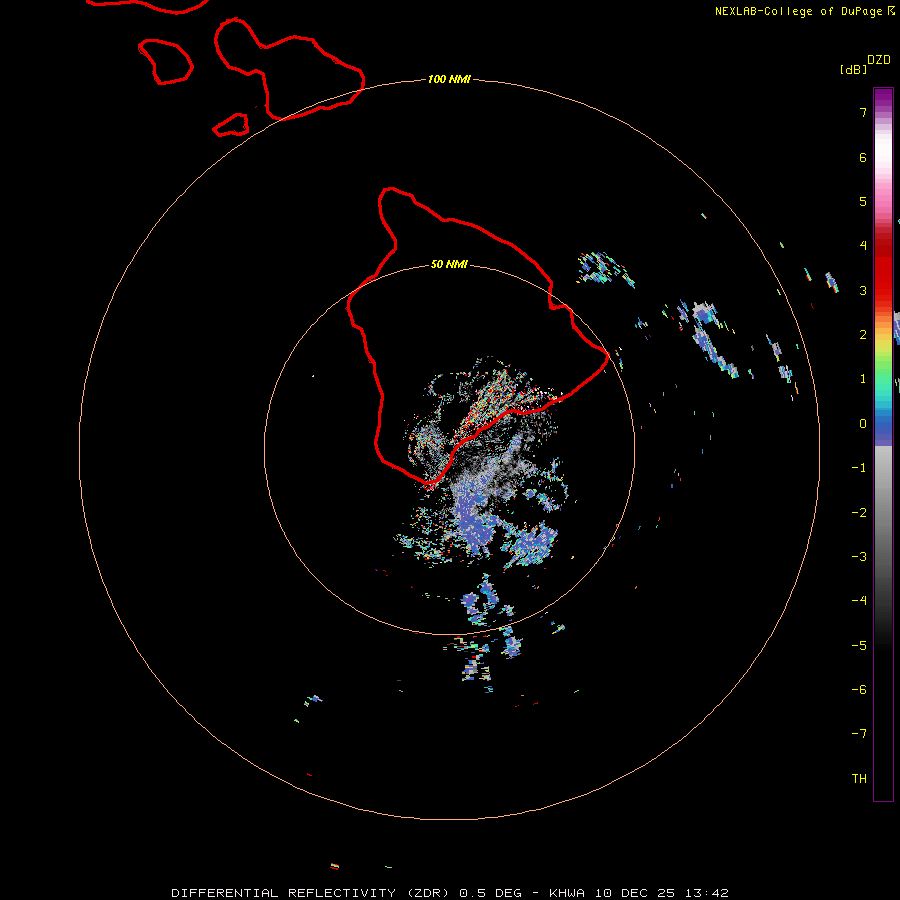
Task: Click the 7 value on color scale
Action: [x=863, y=112]
